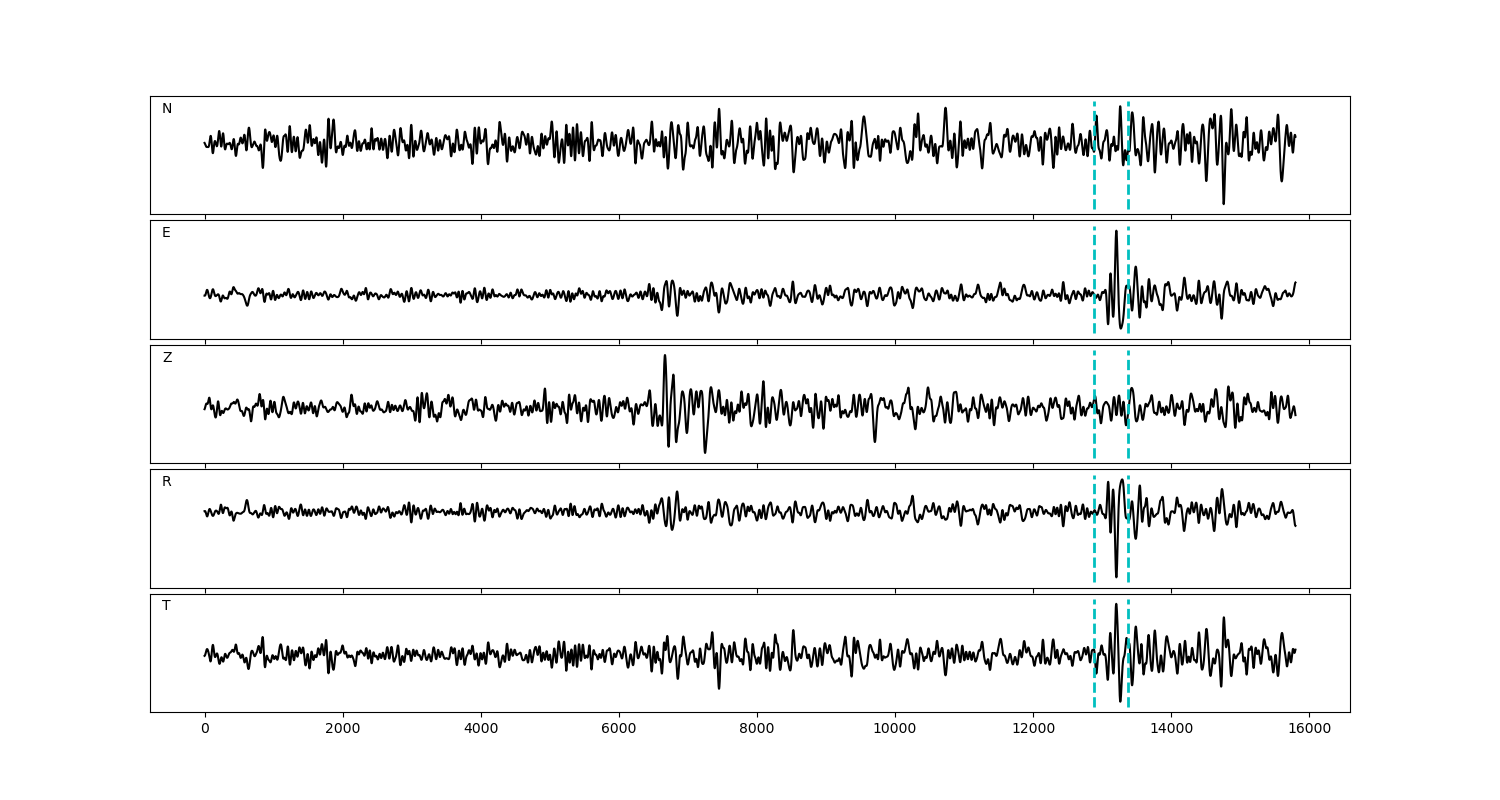Image resolution: width=1500 pixels, height=800 pixels.
Task: Click the 12000 x-axis tick label
Action: pyautogui.click(x=1033, y=729)
